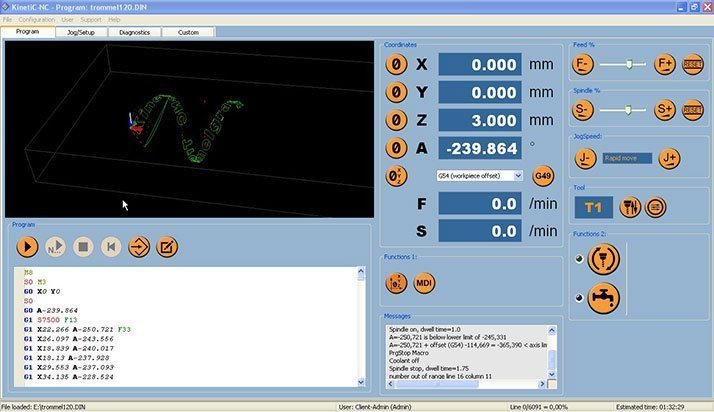Zero the A axis coordinate
This screenshot has height=412, width=714.
397,147
